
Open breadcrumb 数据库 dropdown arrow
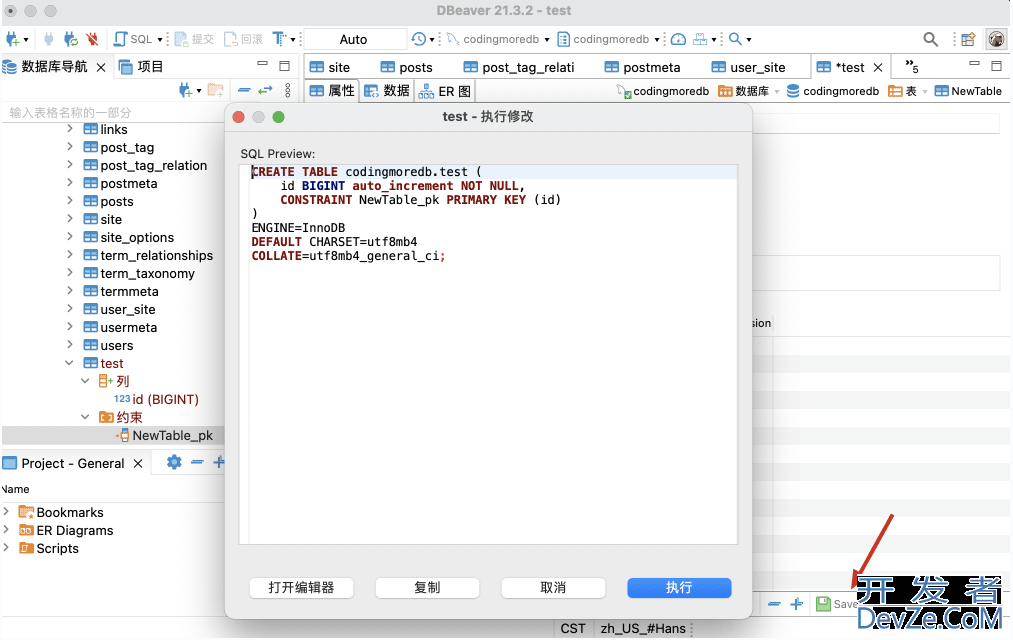[x=777, y=92]
